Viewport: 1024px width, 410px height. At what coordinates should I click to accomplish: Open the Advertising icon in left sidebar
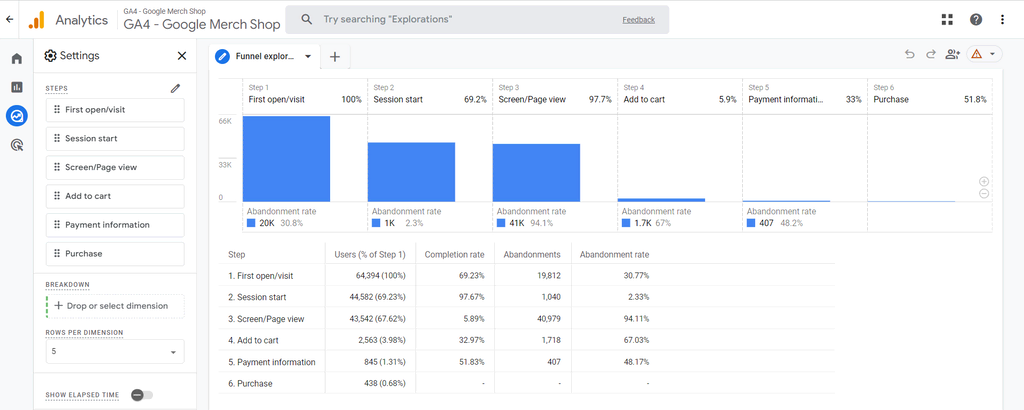[16, 145]
